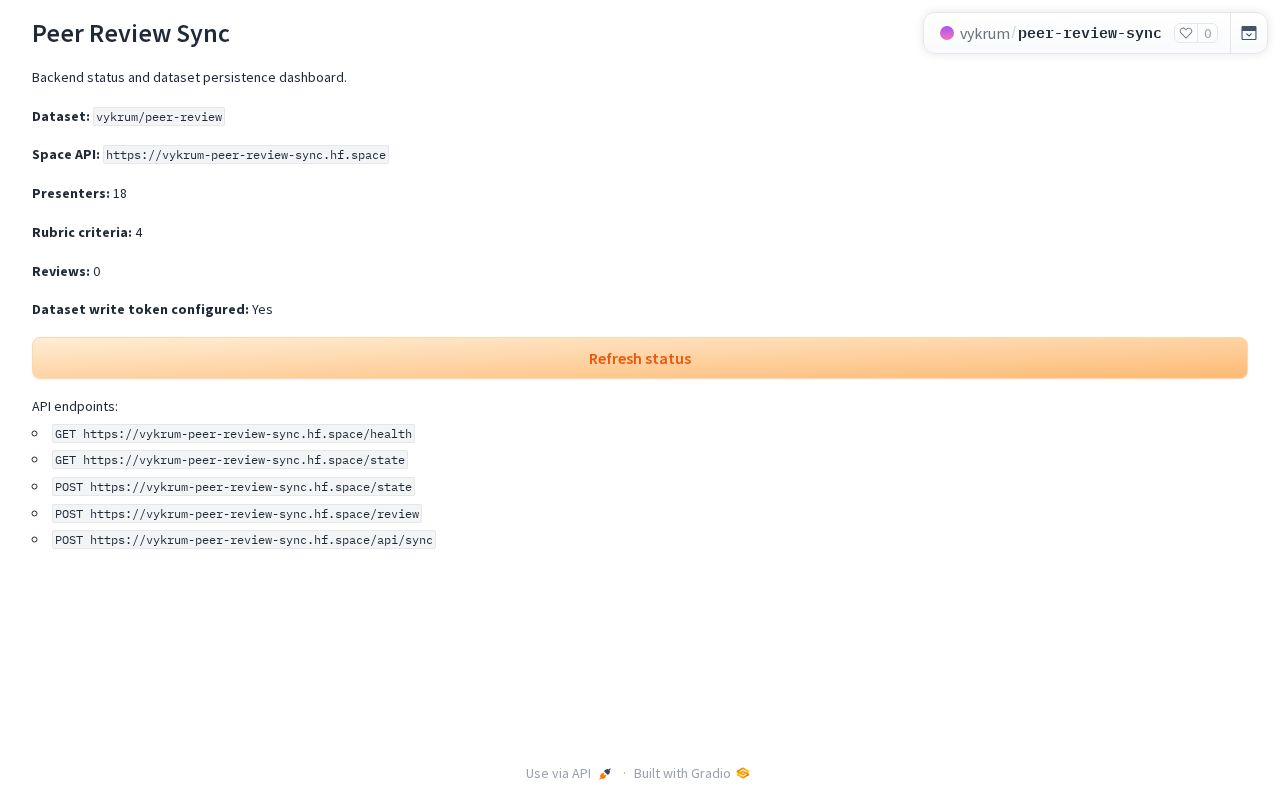Open the peer-review-sync space link

pyautogui.click(x=1090, y=33)
